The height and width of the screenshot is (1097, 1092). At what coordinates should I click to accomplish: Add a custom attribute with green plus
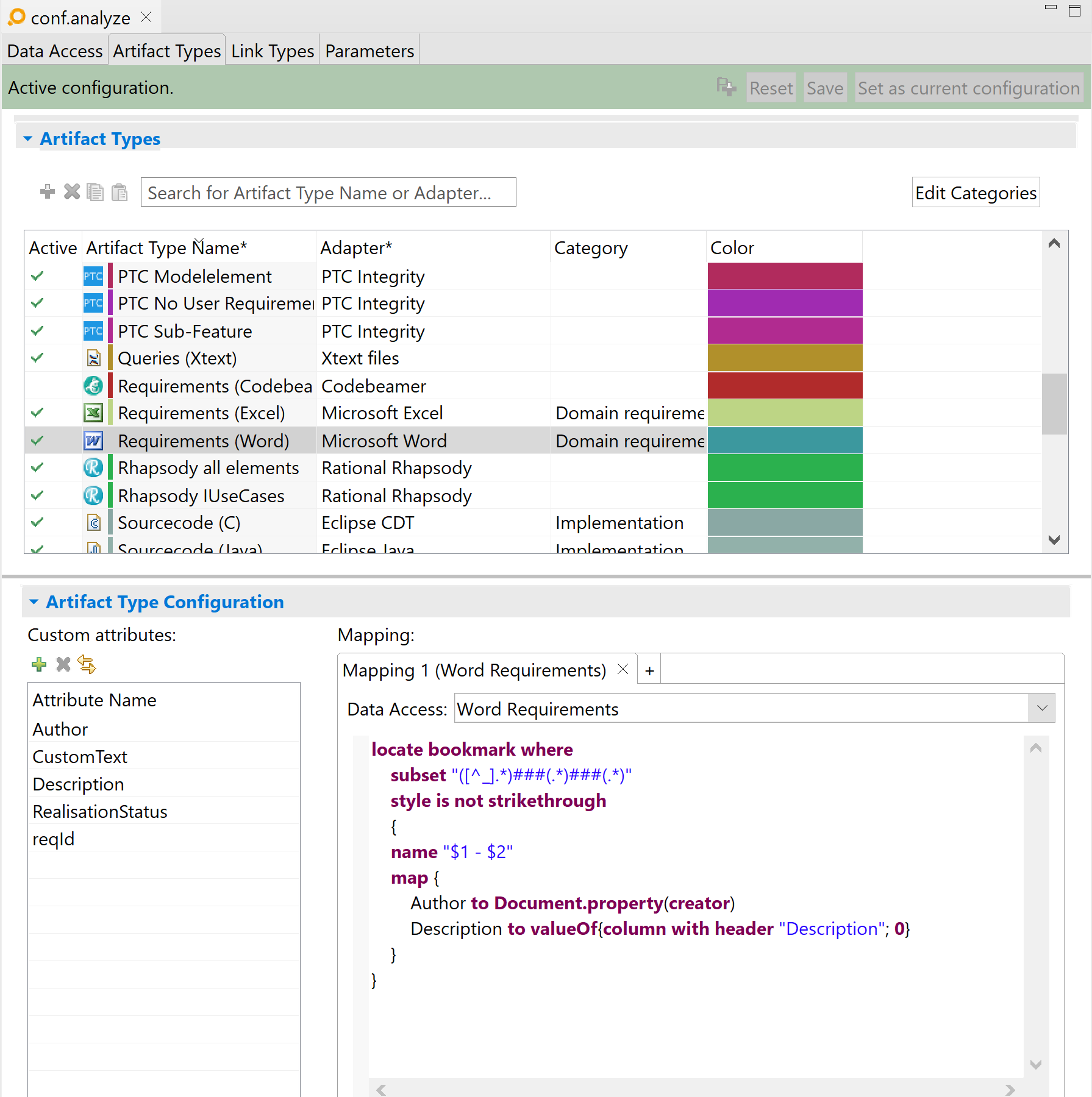tap(39, 664)
